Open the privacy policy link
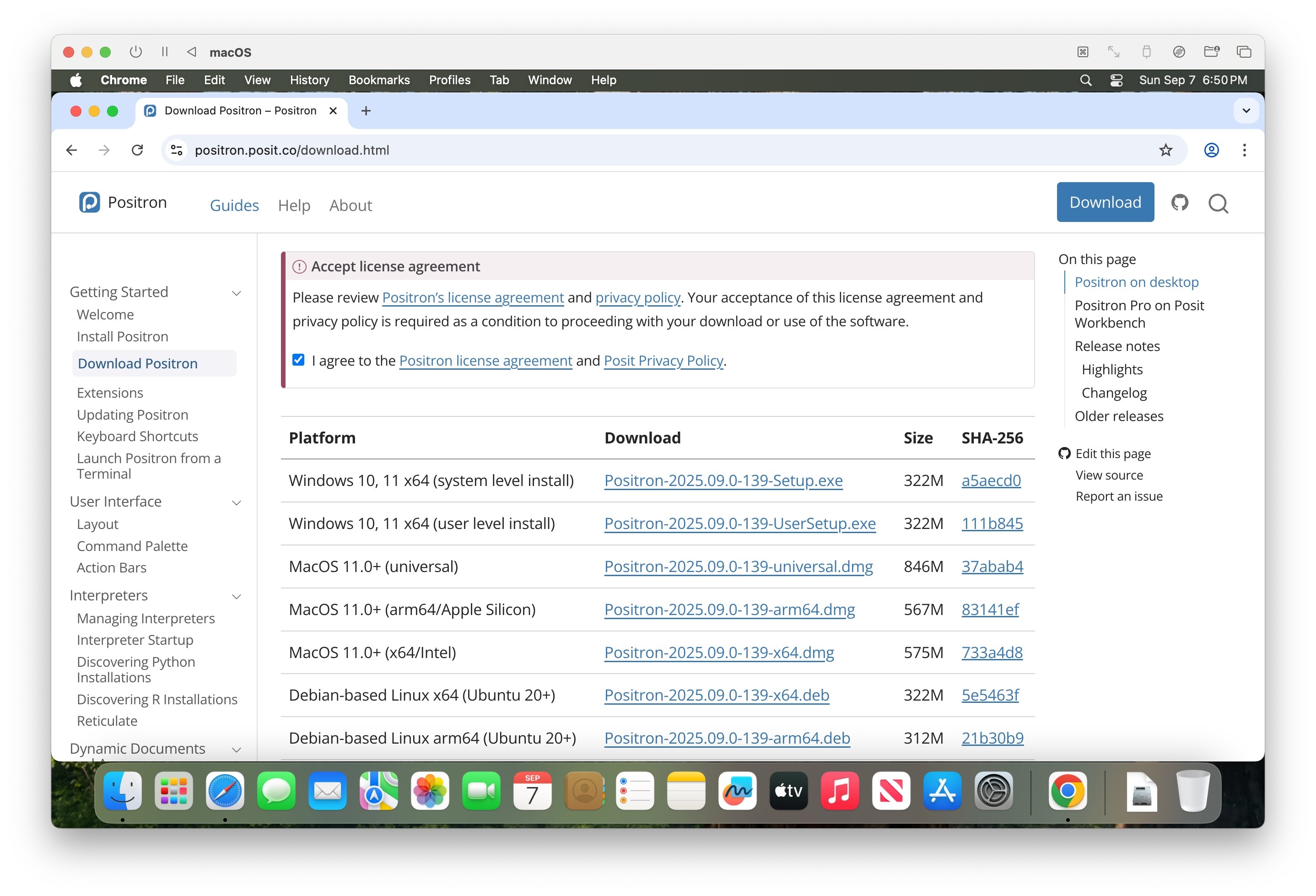This screenshot has height=896, width=1316. [637, 298]
